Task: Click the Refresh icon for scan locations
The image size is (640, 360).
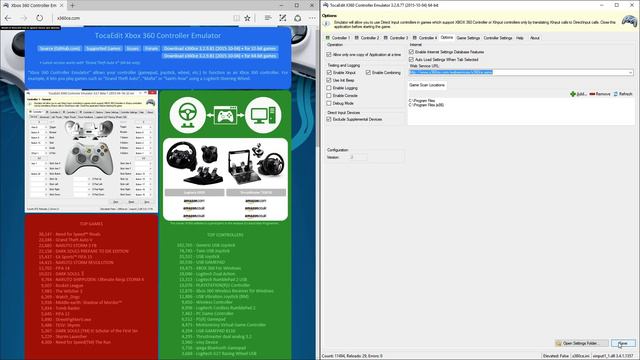Action: (616, 94)
